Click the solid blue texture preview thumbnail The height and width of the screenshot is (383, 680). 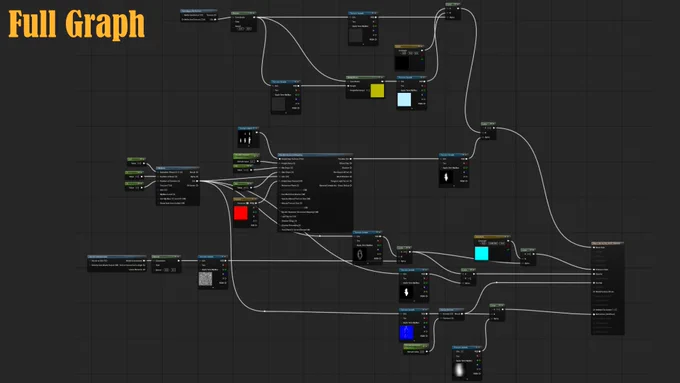point(406,332)
